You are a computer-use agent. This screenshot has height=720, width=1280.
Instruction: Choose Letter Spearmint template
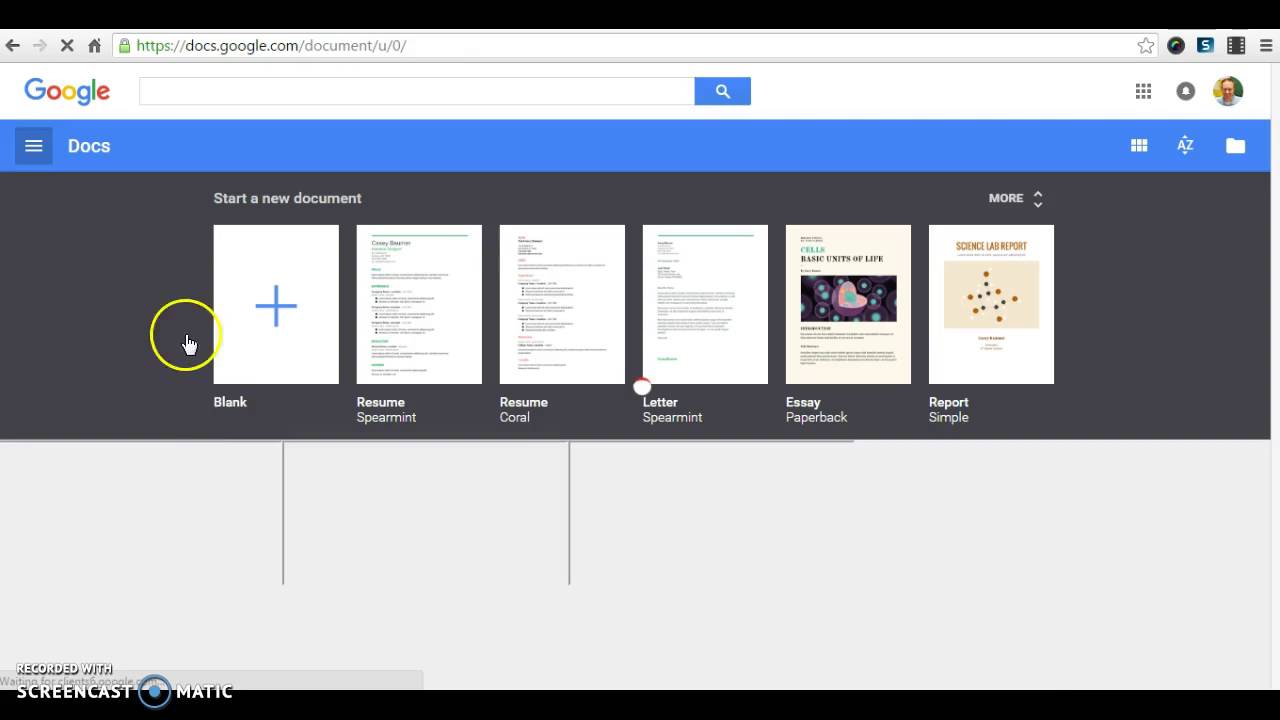pos(705,304)
